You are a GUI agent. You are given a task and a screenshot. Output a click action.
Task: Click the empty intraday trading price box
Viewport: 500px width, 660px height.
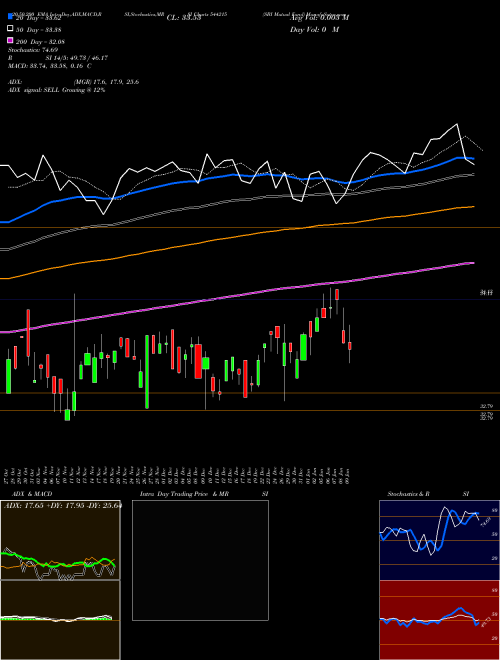tap(200, 560)
